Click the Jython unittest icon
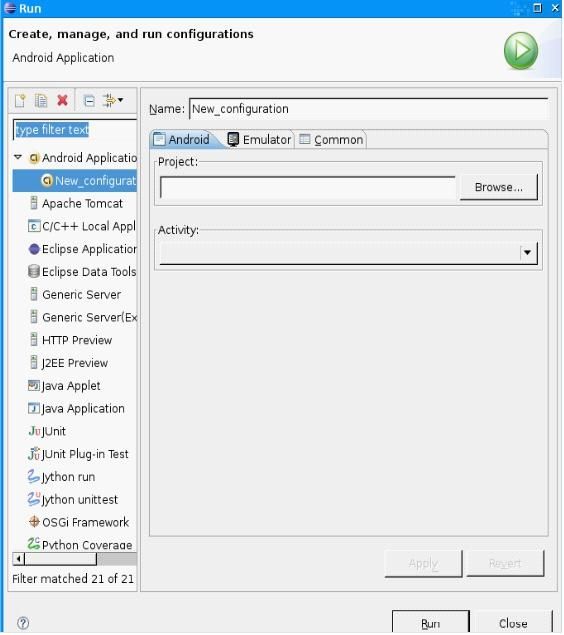 click(34, 499)
